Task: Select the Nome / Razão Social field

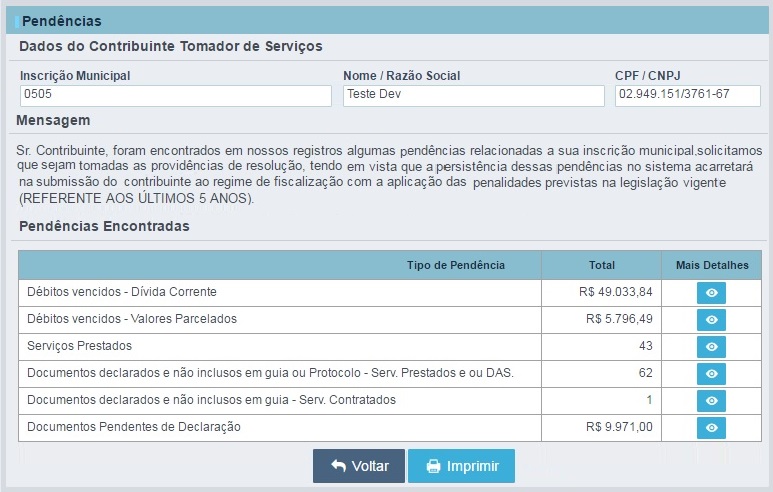Action: coord(474,96)
